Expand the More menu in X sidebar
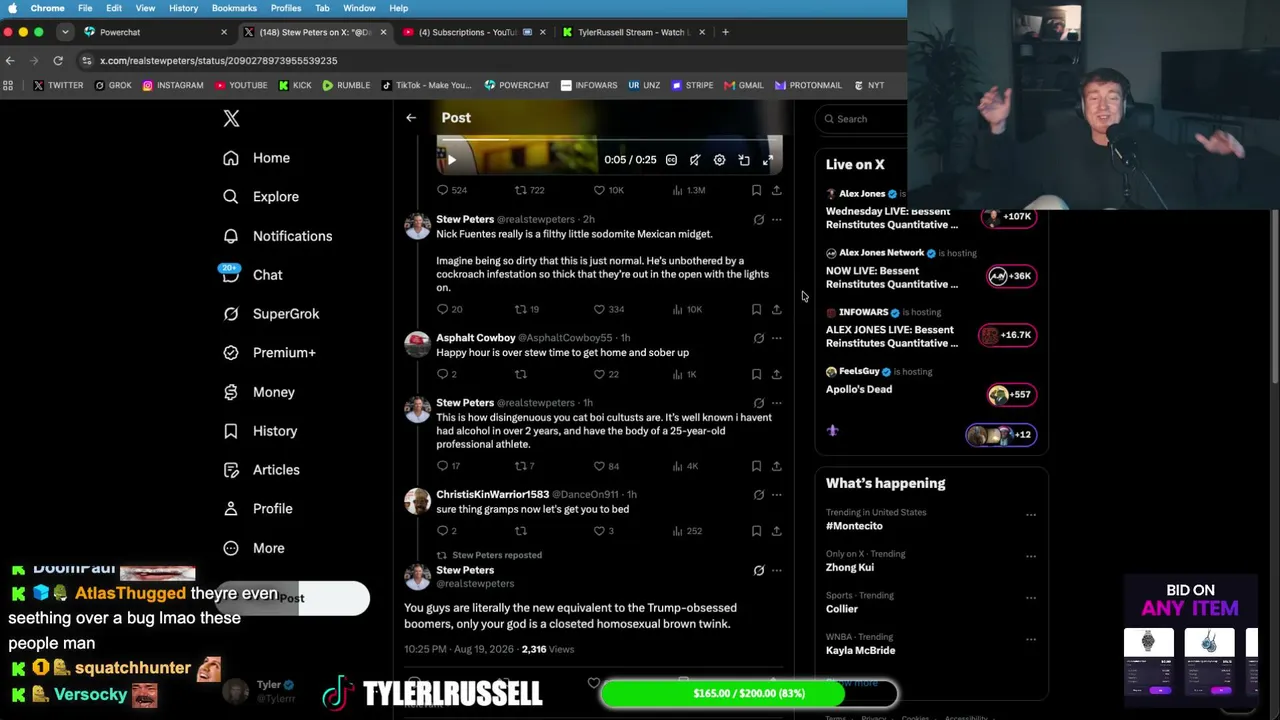The height and width of the screenshot is (720, 1280). (x=254, y=548)
